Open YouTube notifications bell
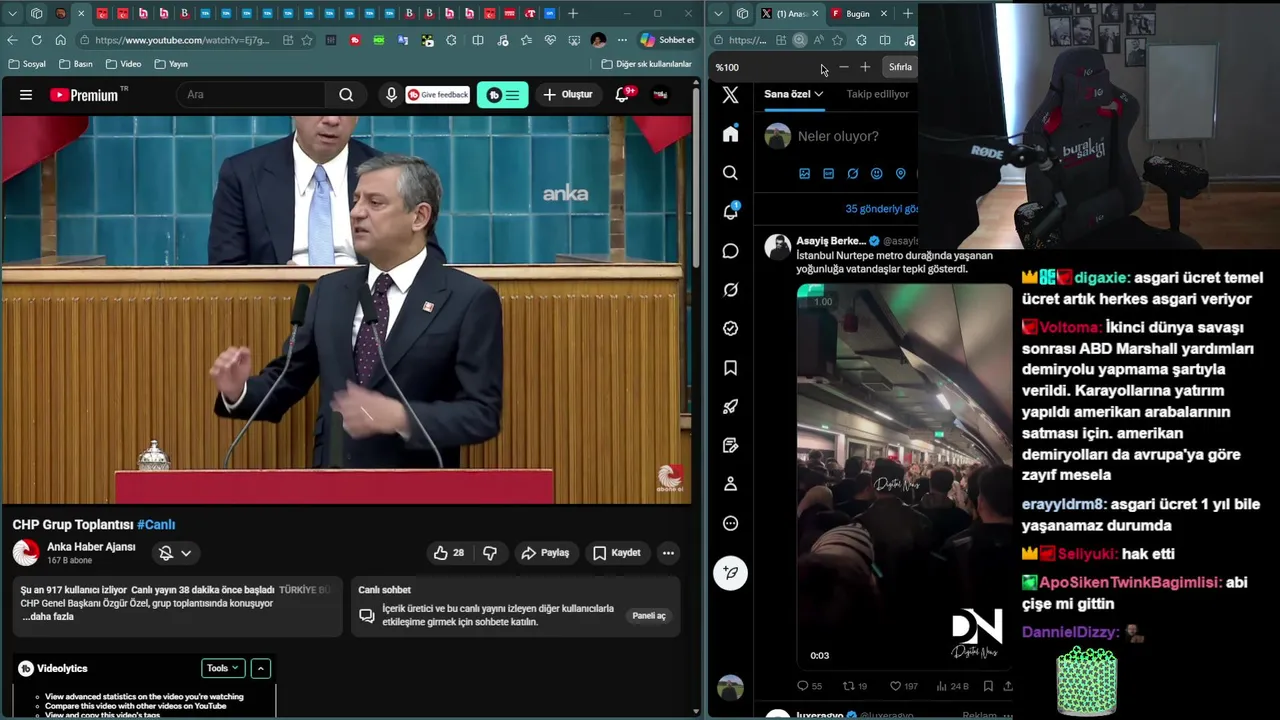The width and height of the screenshot is (1280, 720). coord(622,94)
